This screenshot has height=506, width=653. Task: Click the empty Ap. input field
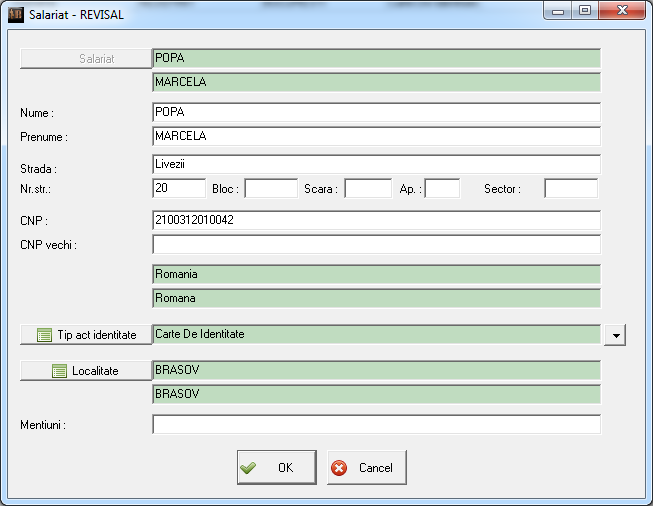(x=442, y=188)
